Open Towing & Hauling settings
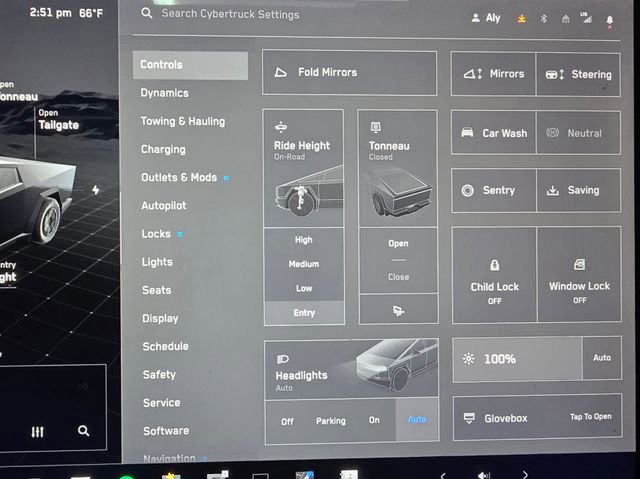The height and width of the screenshot is (479, 640). [x=183, y=121]
